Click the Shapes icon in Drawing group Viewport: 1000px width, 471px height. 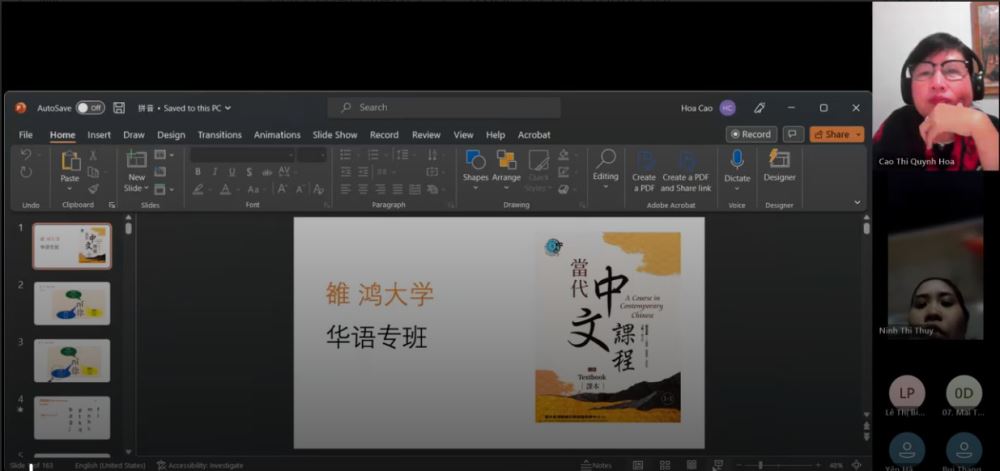[x=475, y=161]
